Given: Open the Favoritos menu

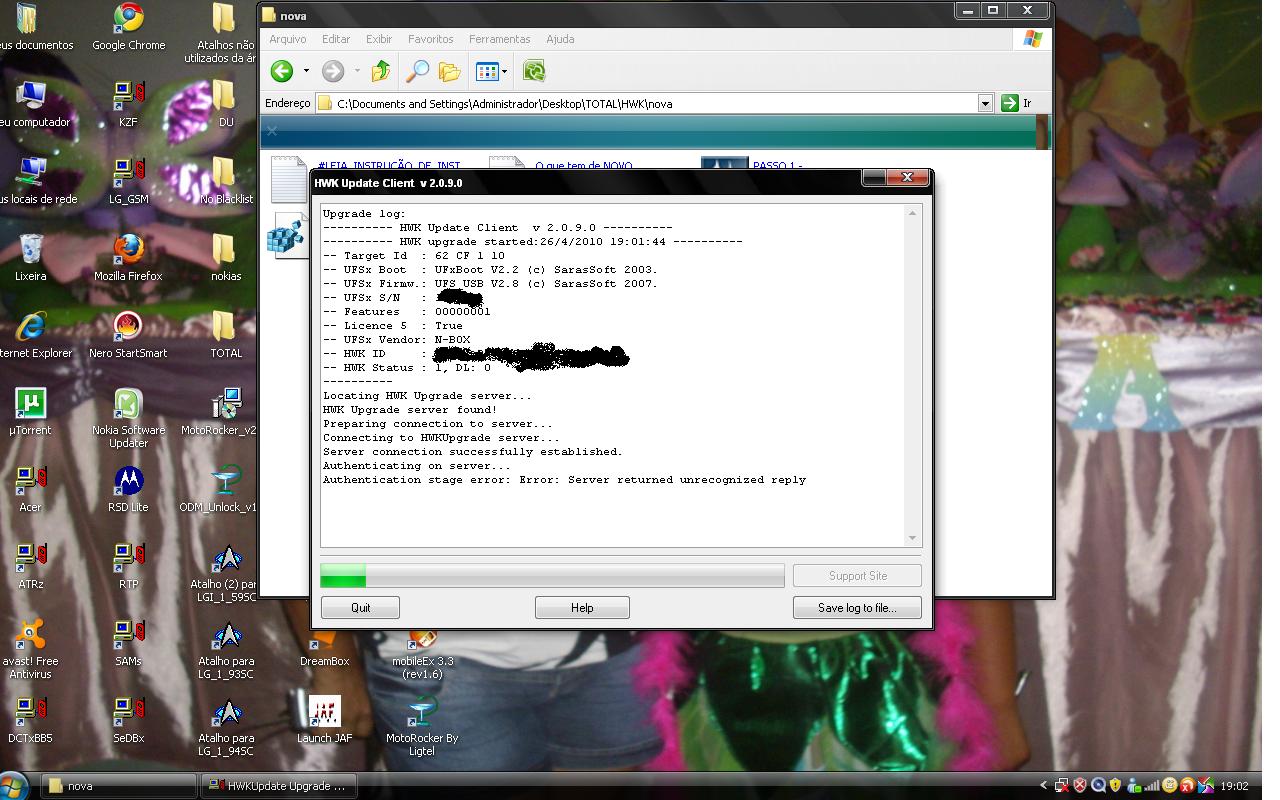Looking at the screenshot, I should coord(430,39).
